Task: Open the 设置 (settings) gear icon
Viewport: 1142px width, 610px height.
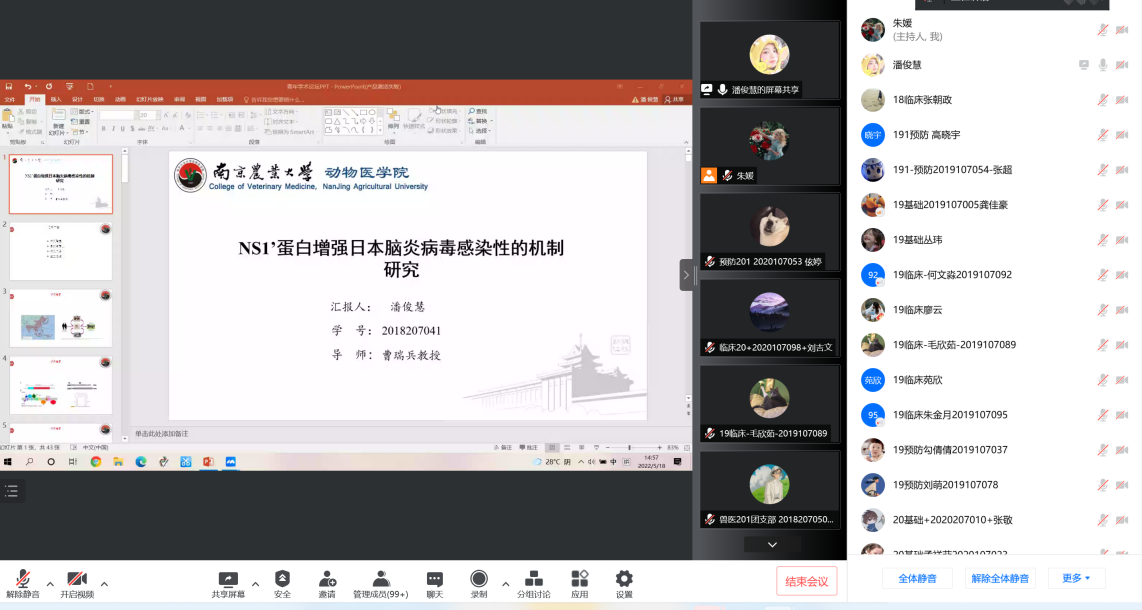Action: [624, 583]
